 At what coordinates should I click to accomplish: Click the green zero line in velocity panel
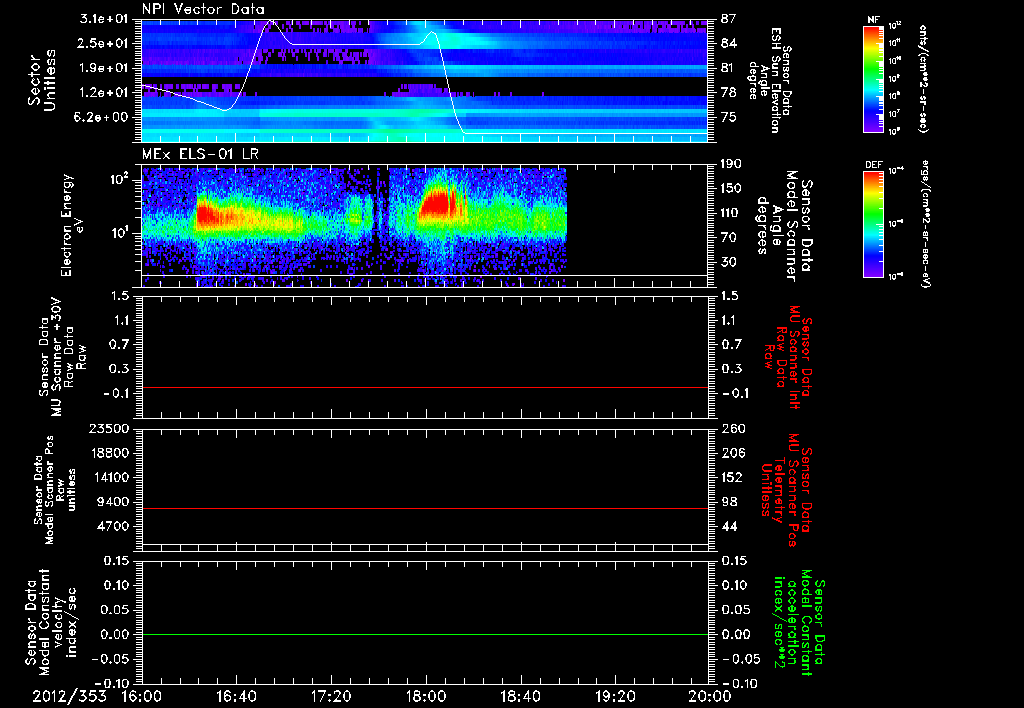click(425, 634)
